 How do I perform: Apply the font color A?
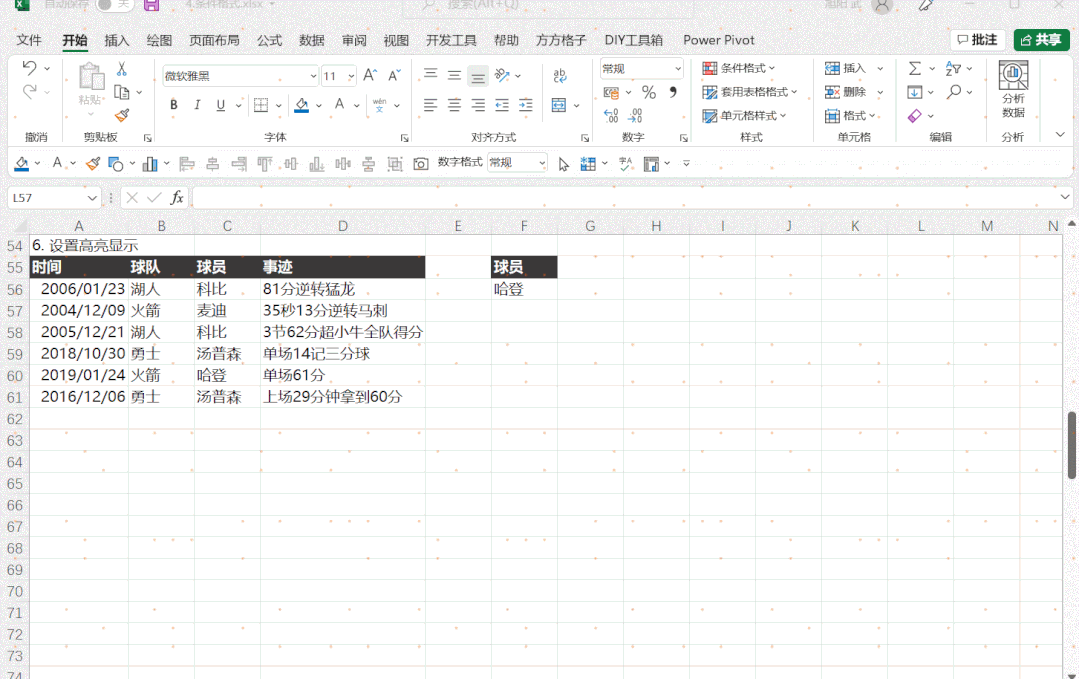339,105
